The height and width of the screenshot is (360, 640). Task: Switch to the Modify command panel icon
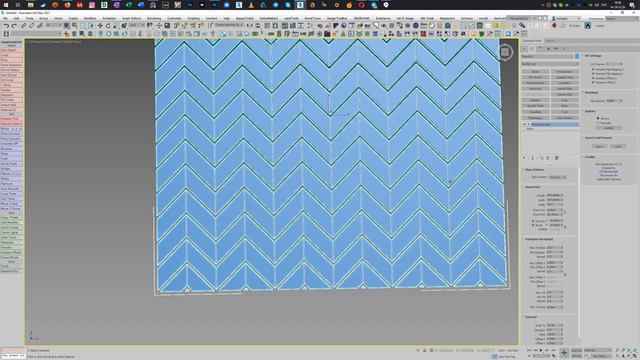pyautogui.click(x=532, y=49)
